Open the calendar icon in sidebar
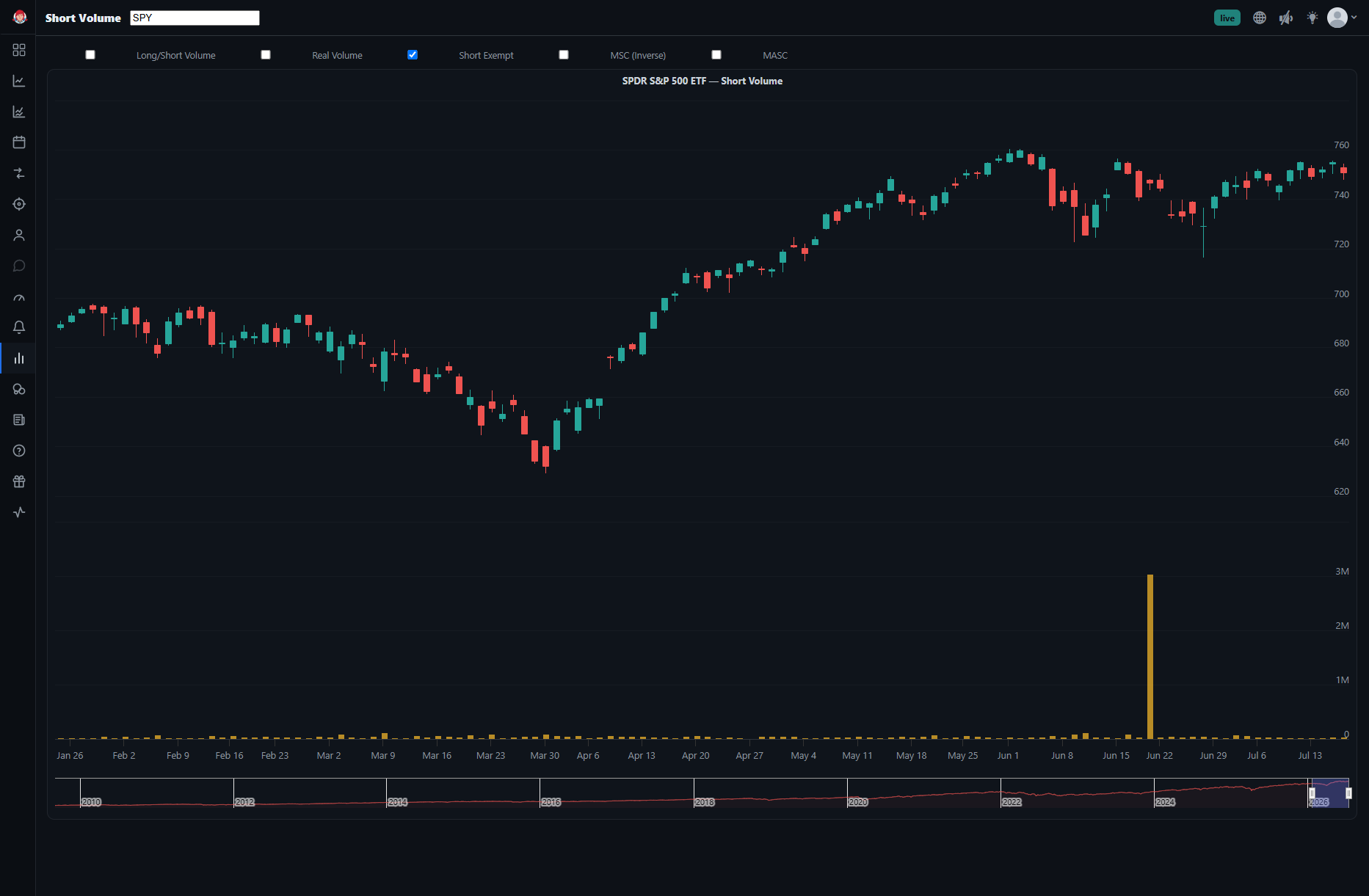Viewport: 1369px width, 896px height. [x=19, y=142]
